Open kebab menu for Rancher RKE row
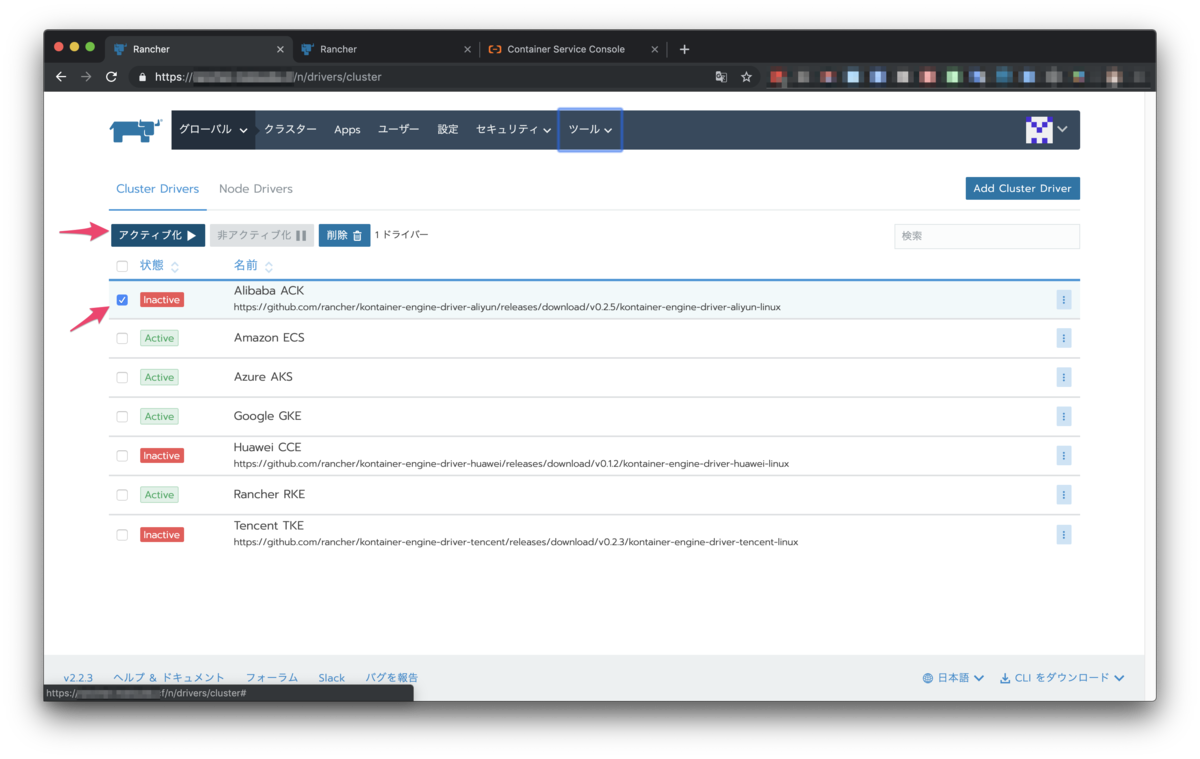1200x759 pixels. tap(1063, 494)
